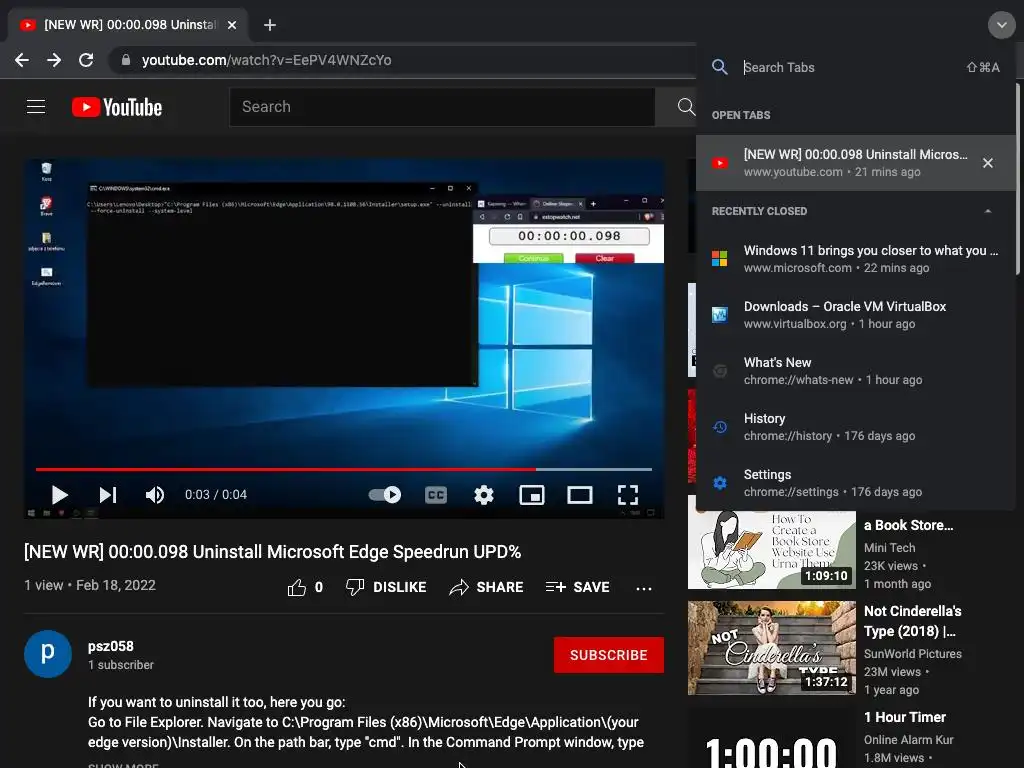Toggle the tab search dropdown button
Image resolution: width=1024 pixels, height=768 pixels.
[x=1001, y=25]
